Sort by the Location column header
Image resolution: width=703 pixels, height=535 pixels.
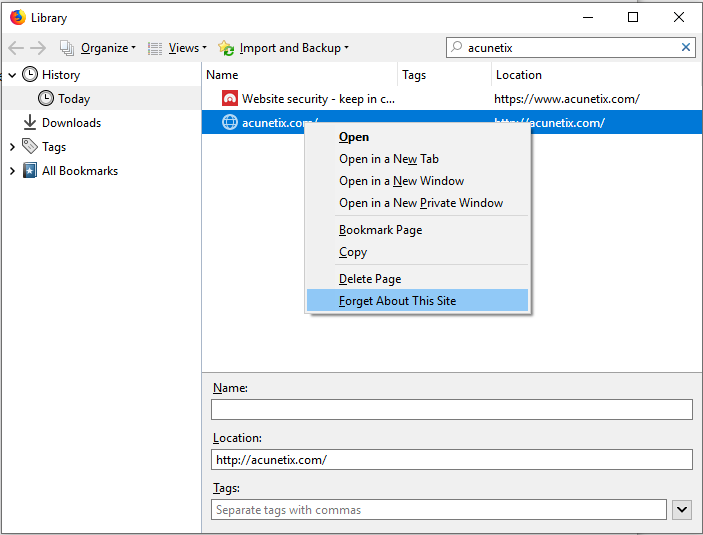[597, 75]
